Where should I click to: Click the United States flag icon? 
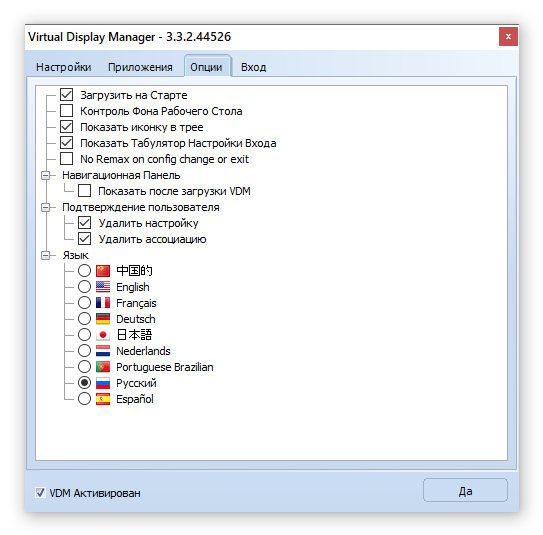tap(103, 287)
